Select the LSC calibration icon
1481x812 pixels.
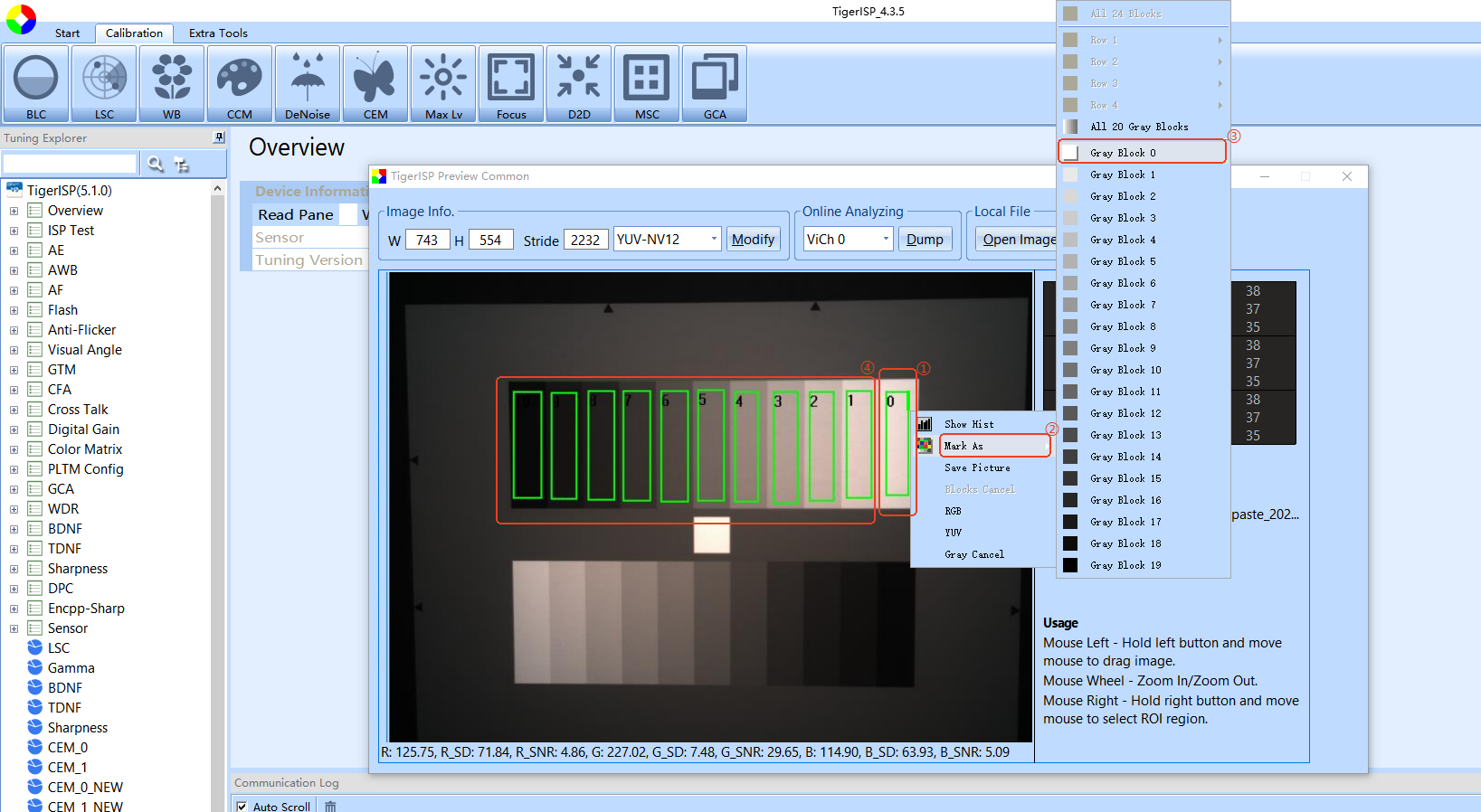(x=104, y=84)
